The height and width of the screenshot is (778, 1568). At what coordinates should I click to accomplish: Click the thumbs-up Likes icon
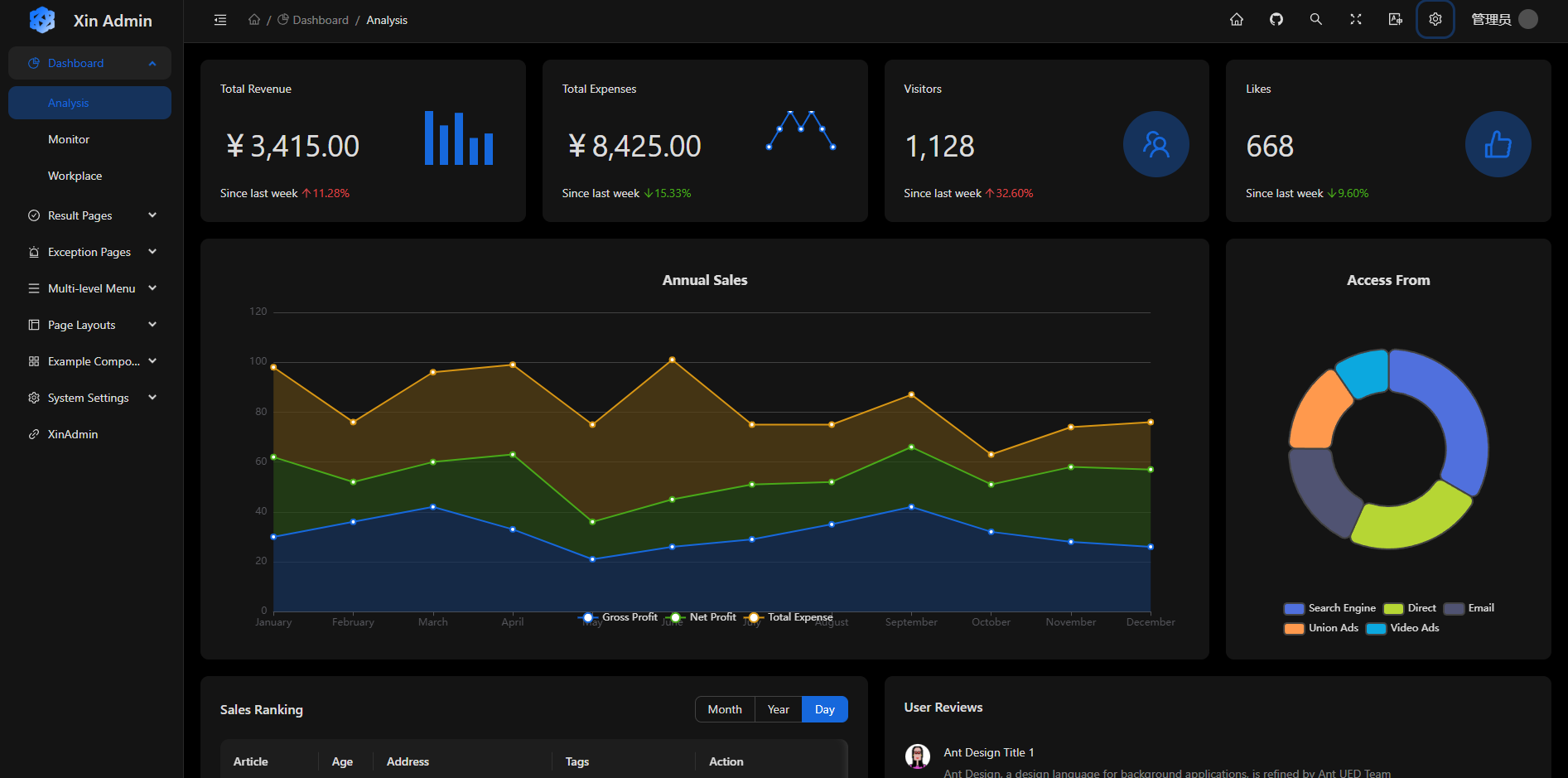coord(1498,144)
